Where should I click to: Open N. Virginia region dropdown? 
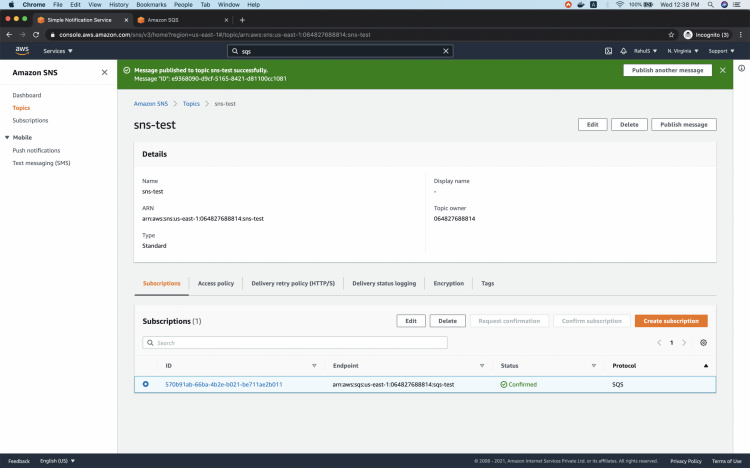683,51
